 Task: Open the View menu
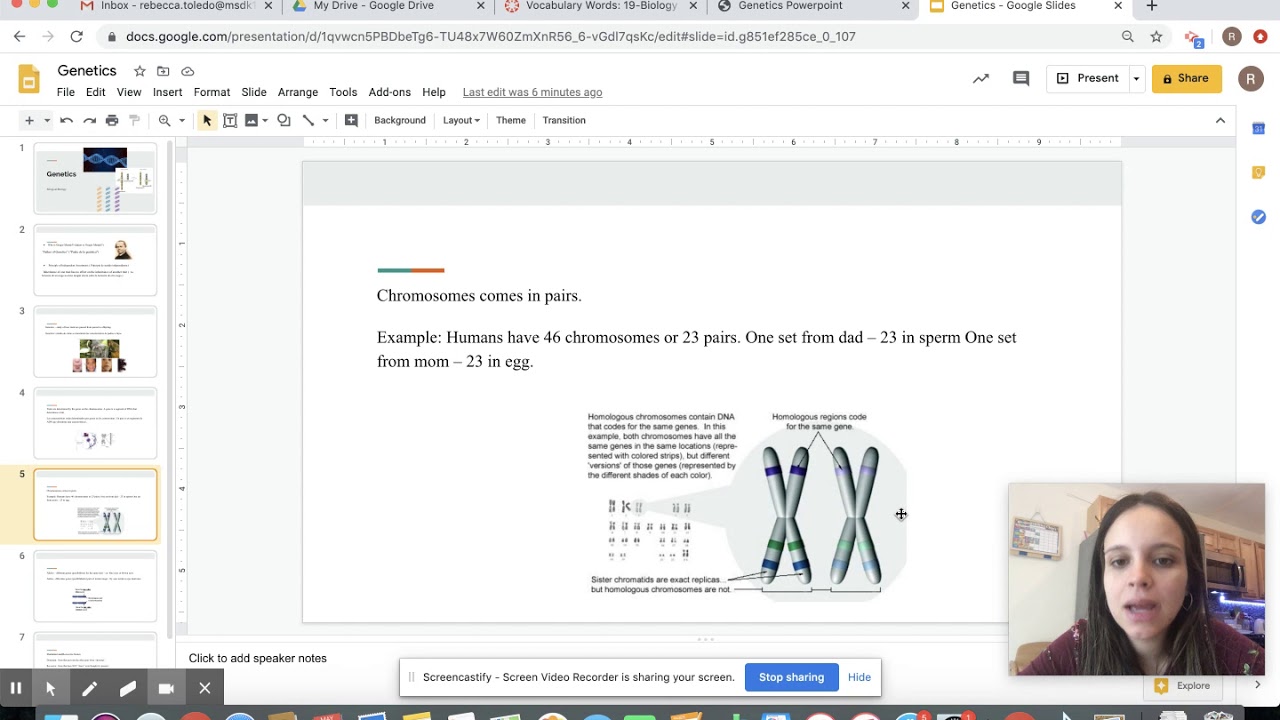pyautogui.click(x=129, y=92)
